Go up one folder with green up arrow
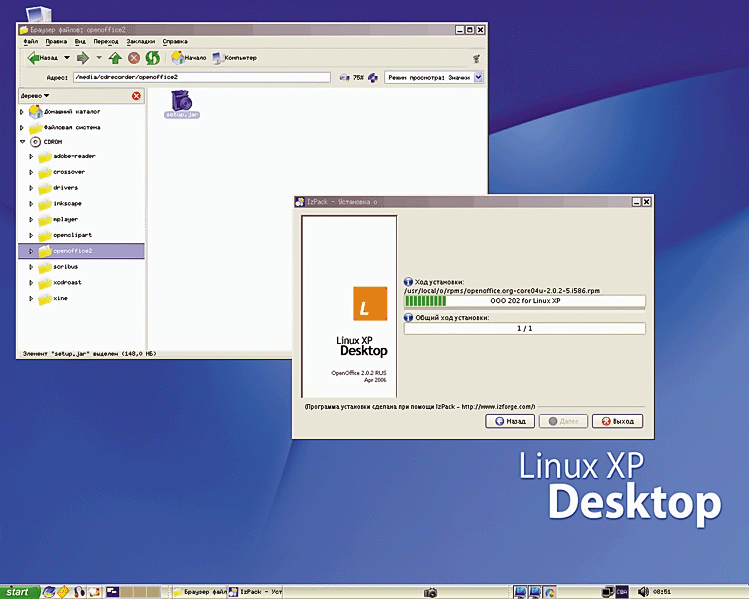The height and width of the screenshot is (599, 749). click(115, 58)
